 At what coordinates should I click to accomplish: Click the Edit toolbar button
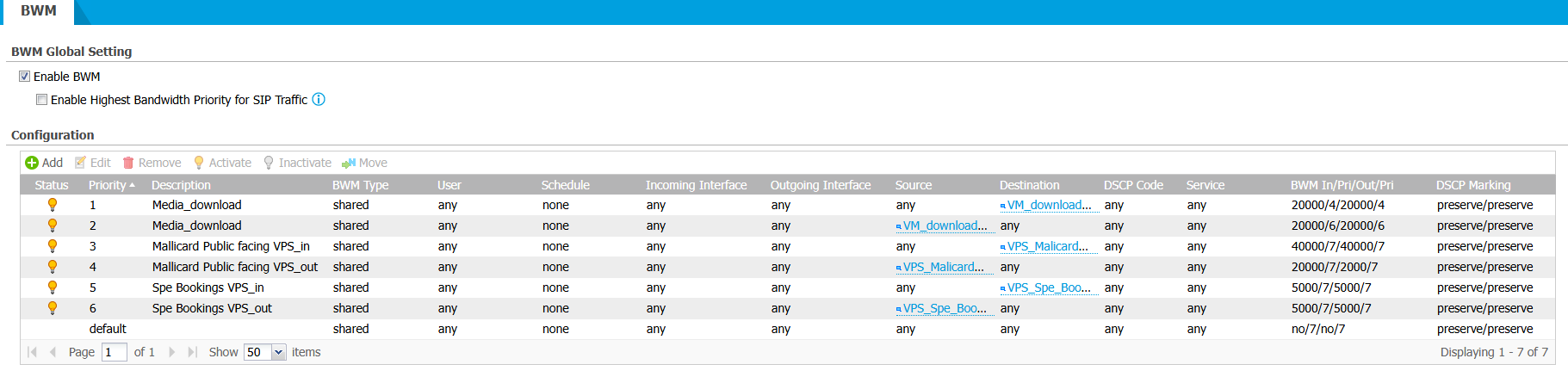point(92,163)
